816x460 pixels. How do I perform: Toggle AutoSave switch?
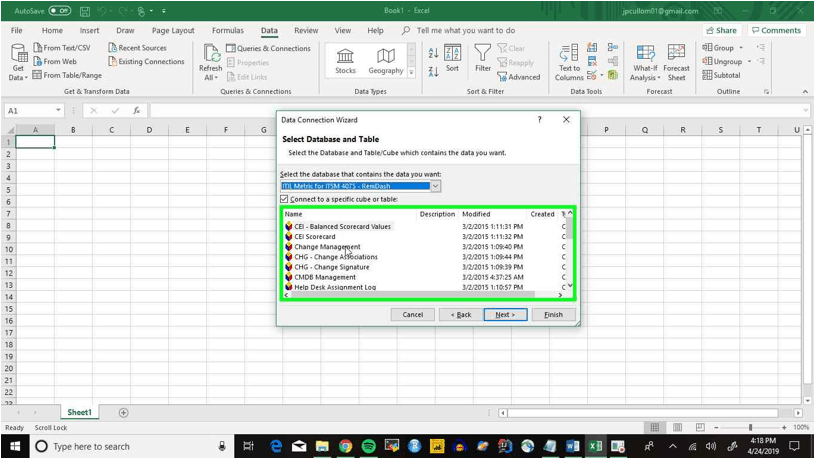tap(59, 10)
